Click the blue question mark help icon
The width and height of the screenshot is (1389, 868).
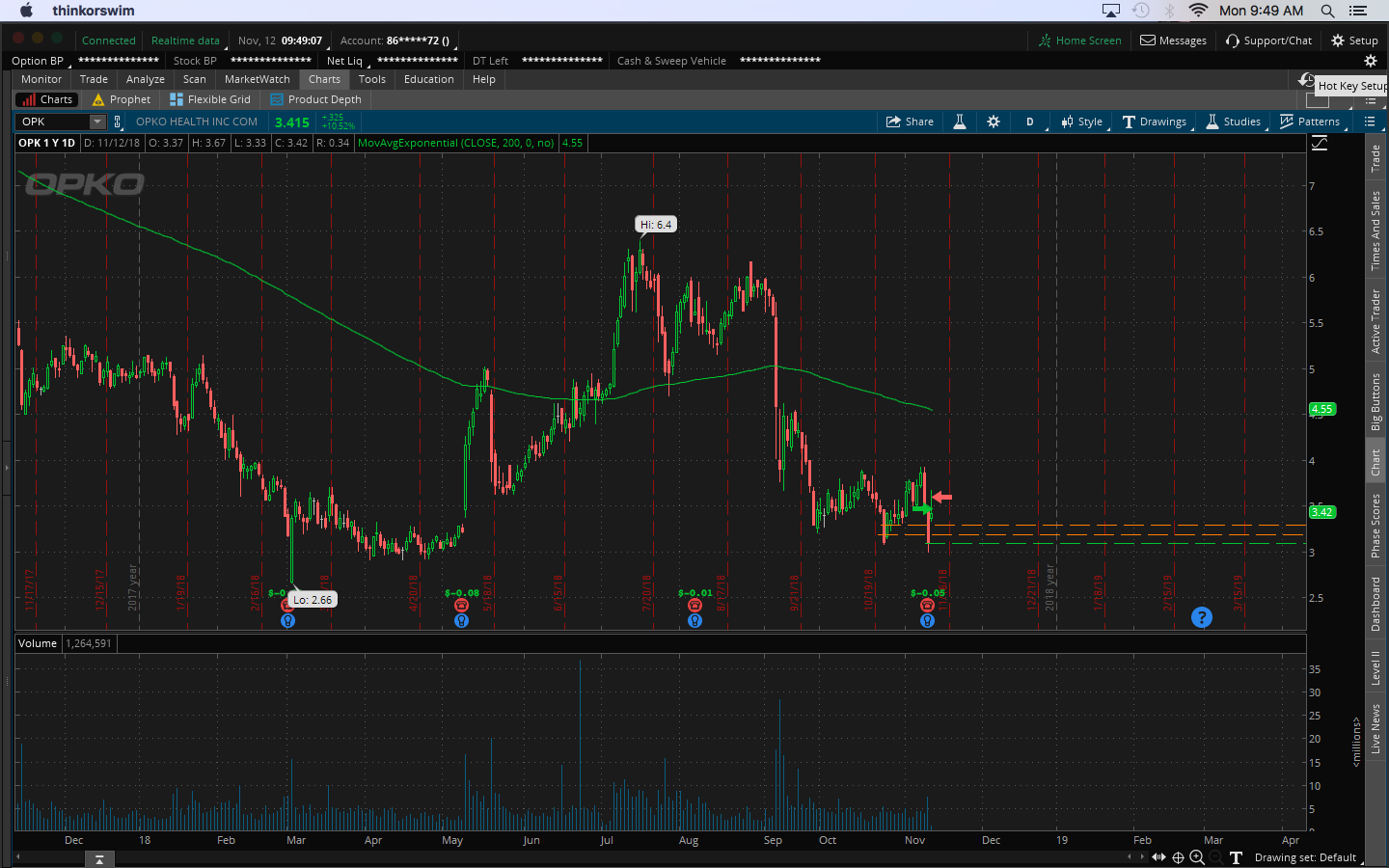tap(1201, 617)
